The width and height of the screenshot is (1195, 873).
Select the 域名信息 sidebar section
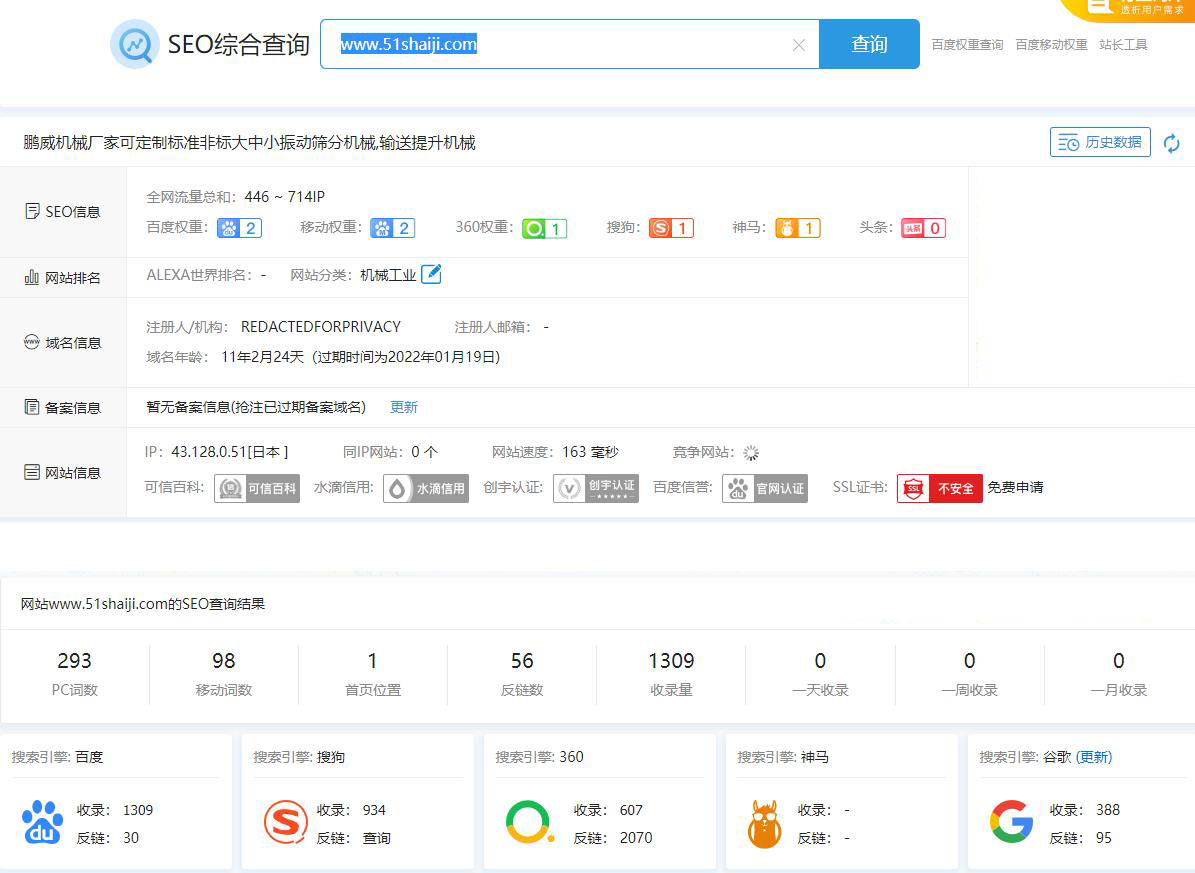[64, 342]
